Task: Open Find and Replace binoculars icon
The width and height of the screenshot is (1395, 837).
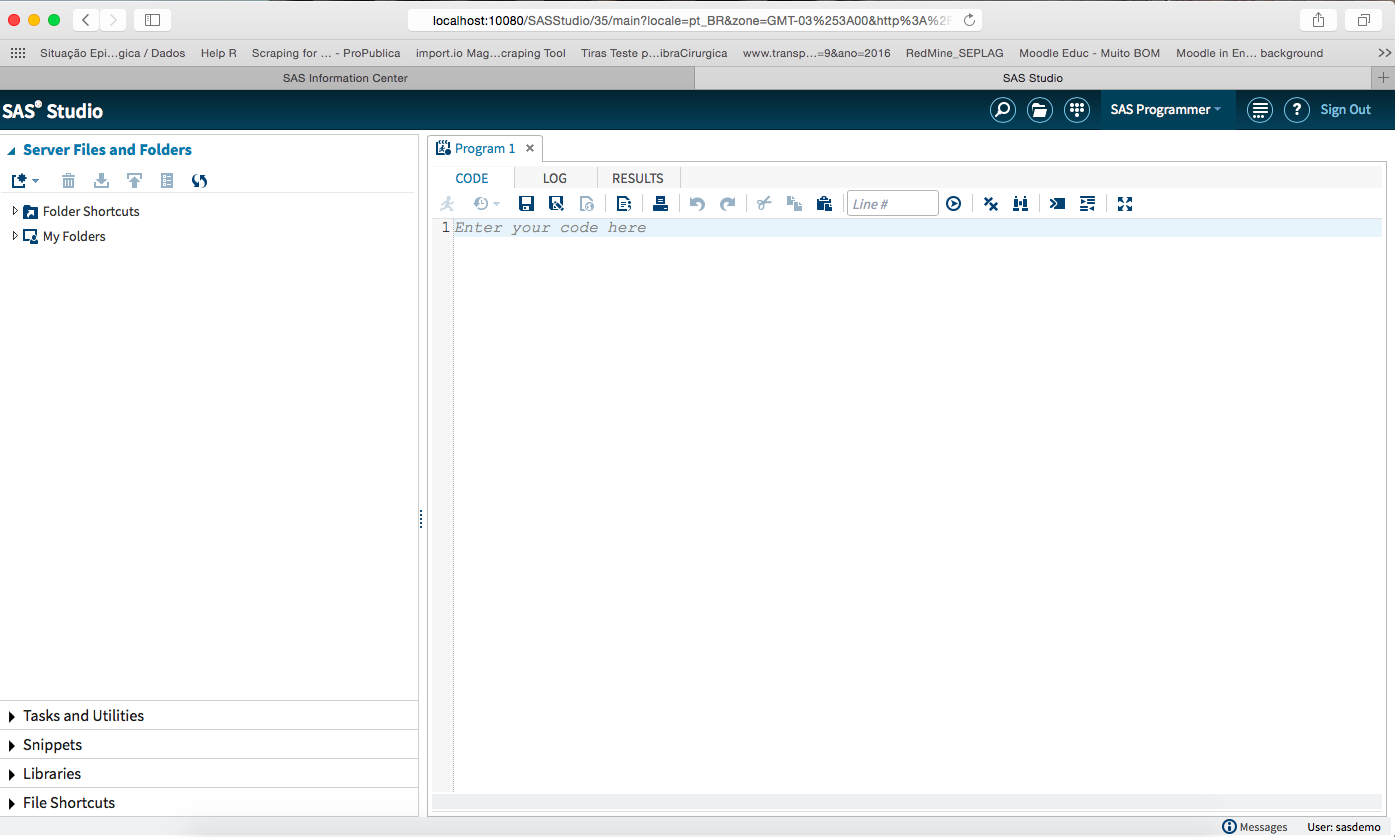Action: coord(1020,204)
